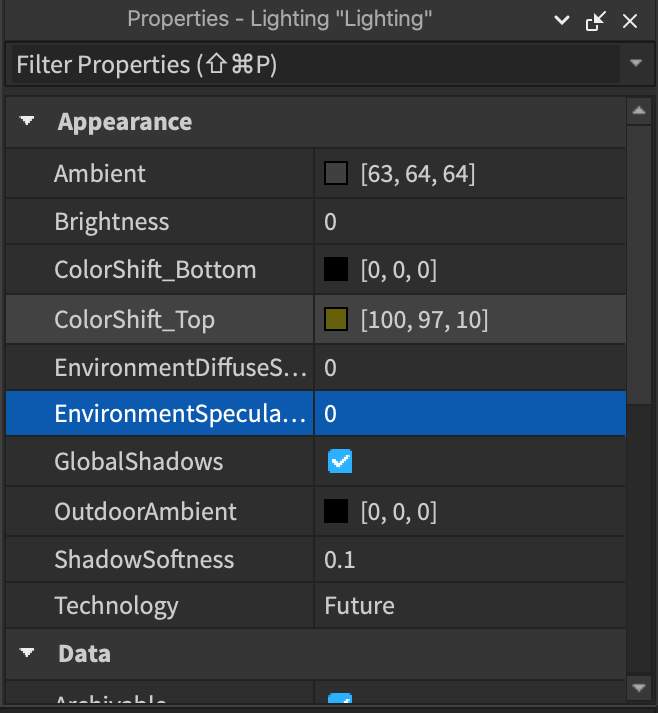Edit the Brightness value field
This screenshot has width=658, height=713.
pos(470,222)
